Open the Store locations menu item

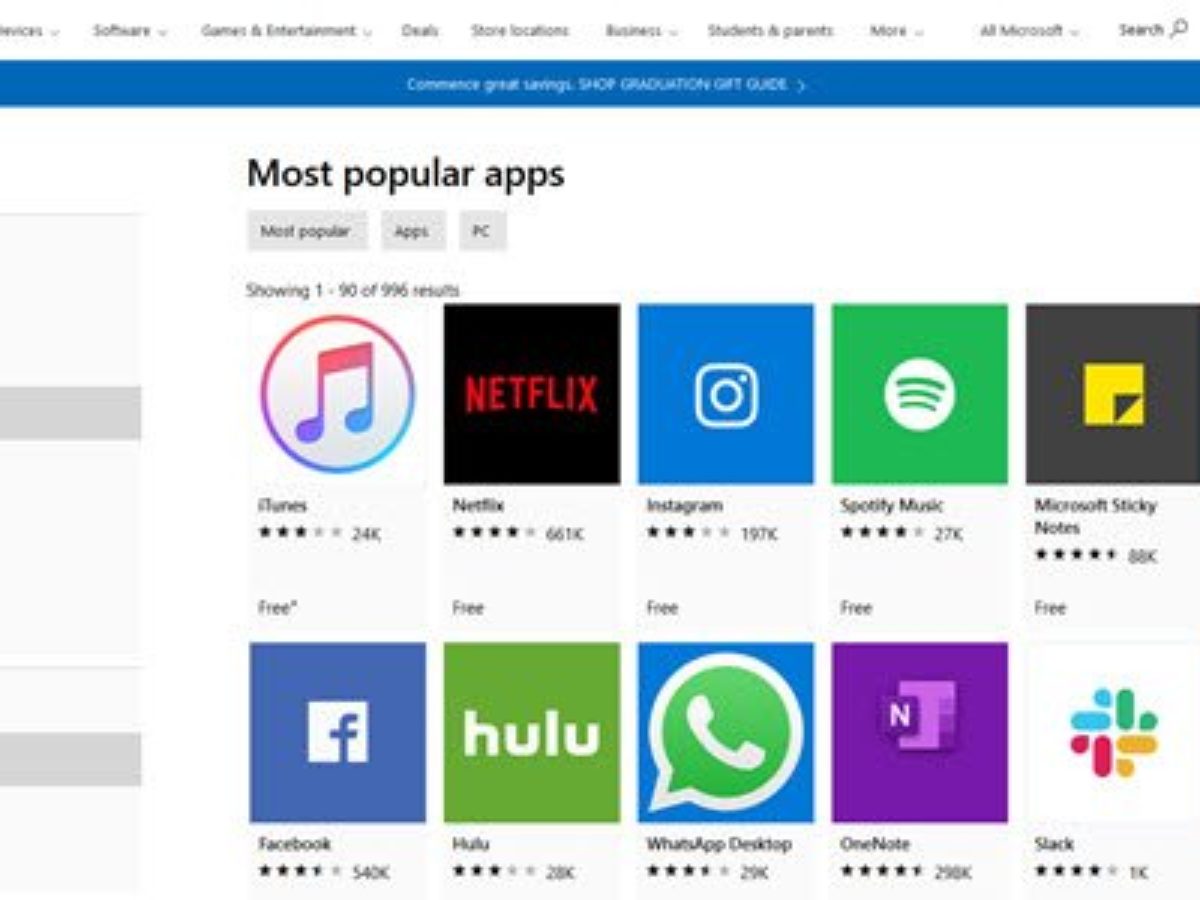(x=520, y=31)
